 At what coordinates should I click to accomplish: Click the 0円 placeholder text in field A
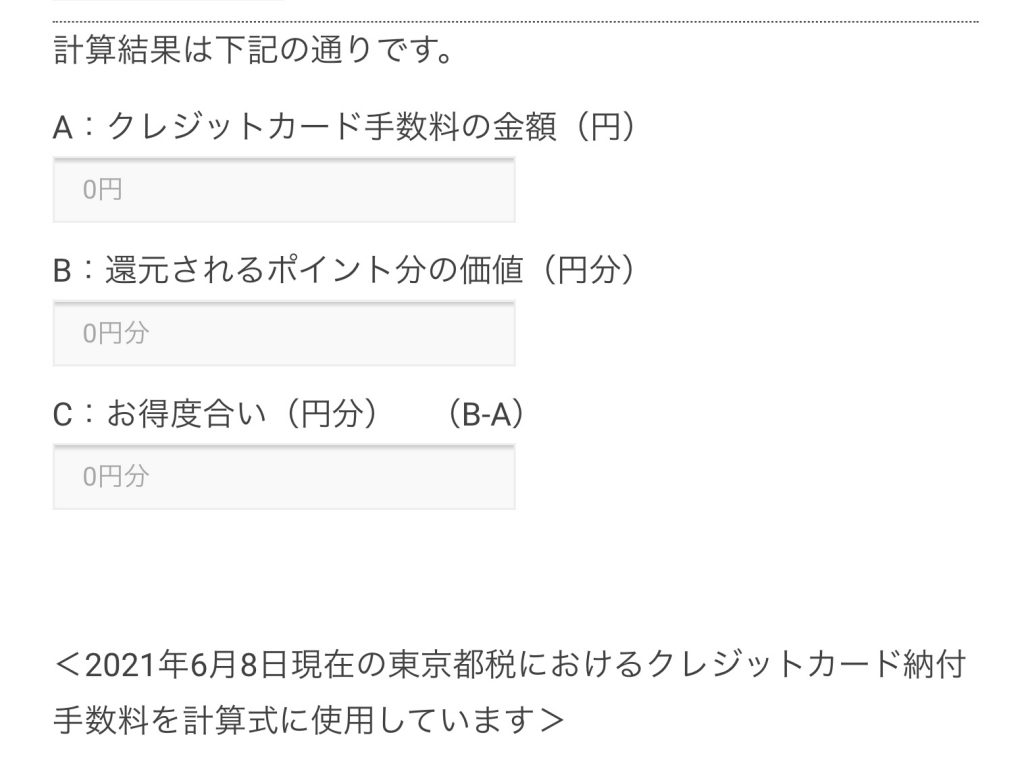point(102,190)
